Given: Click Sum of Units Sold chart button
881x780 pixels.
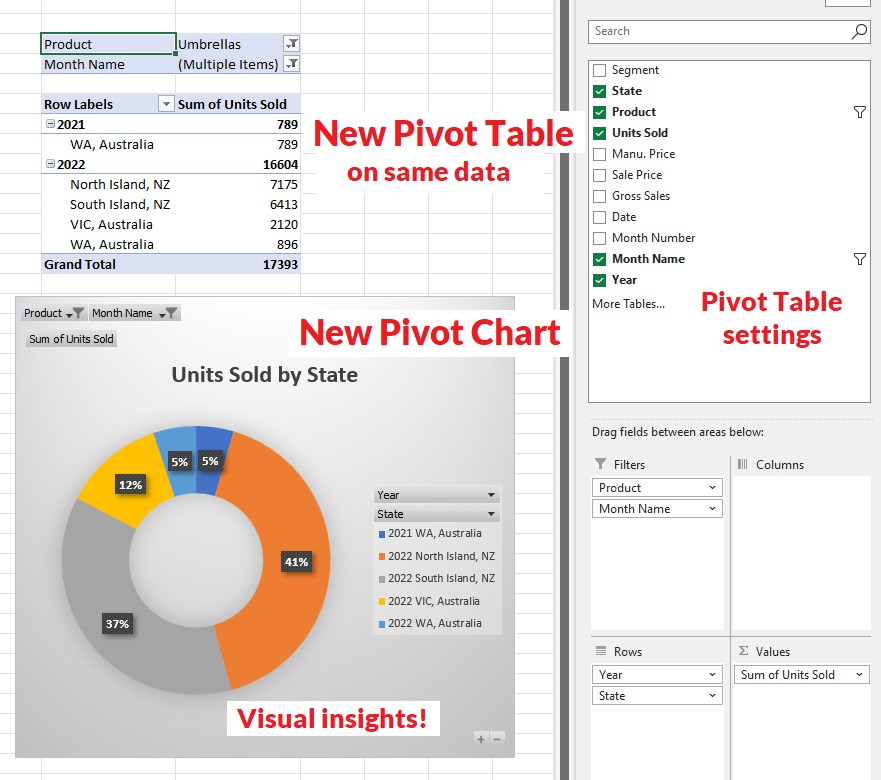Looking at the screenshot, I should tap(71, 339).
